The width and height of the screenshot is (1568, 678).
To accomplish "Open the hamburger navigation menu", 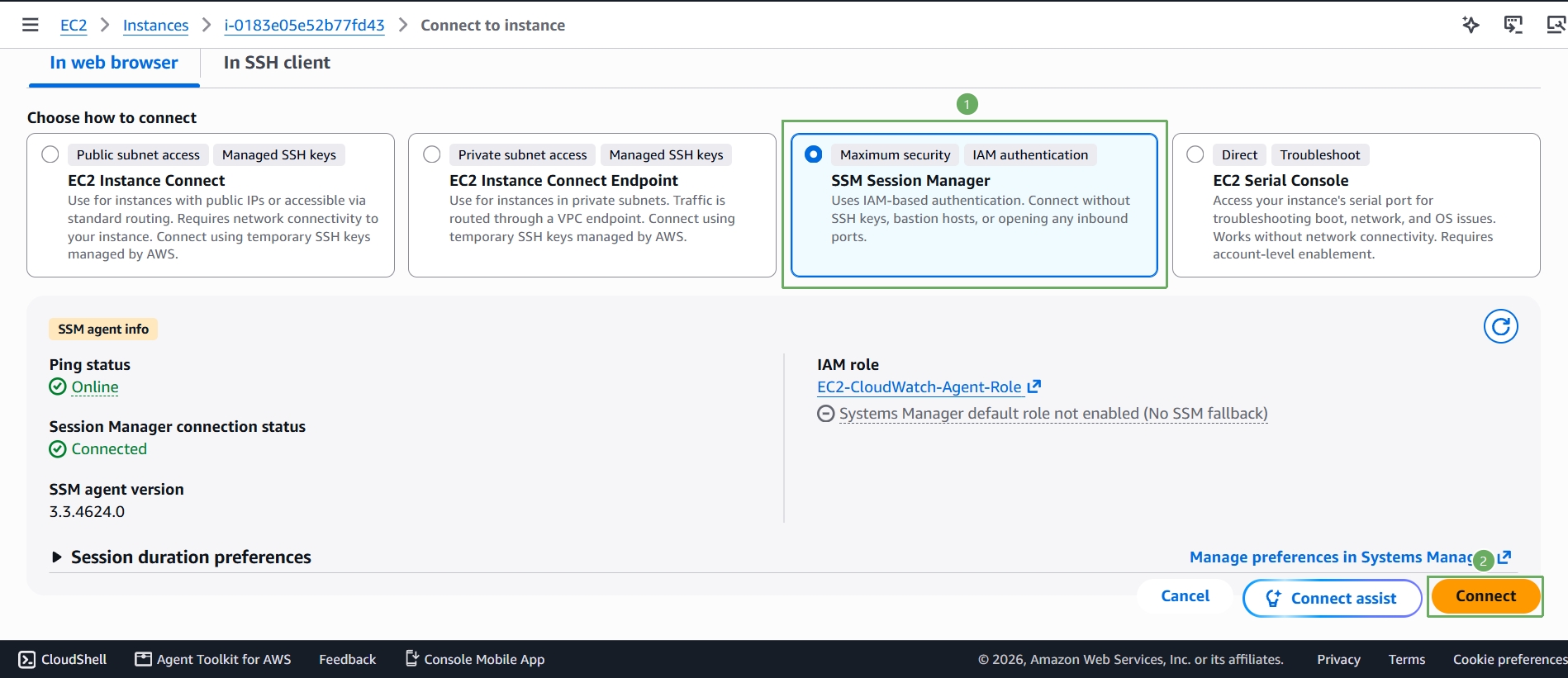I will [31, 25].
